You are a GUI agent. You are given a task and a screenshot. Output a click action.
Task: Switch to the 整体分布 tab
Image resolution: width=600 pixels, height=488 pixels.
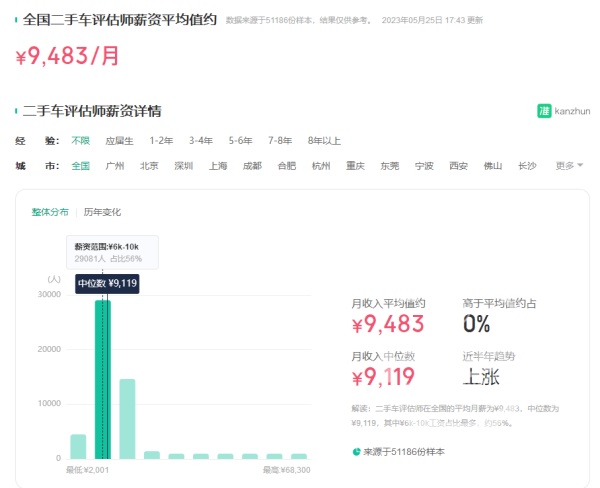point(50,212)
